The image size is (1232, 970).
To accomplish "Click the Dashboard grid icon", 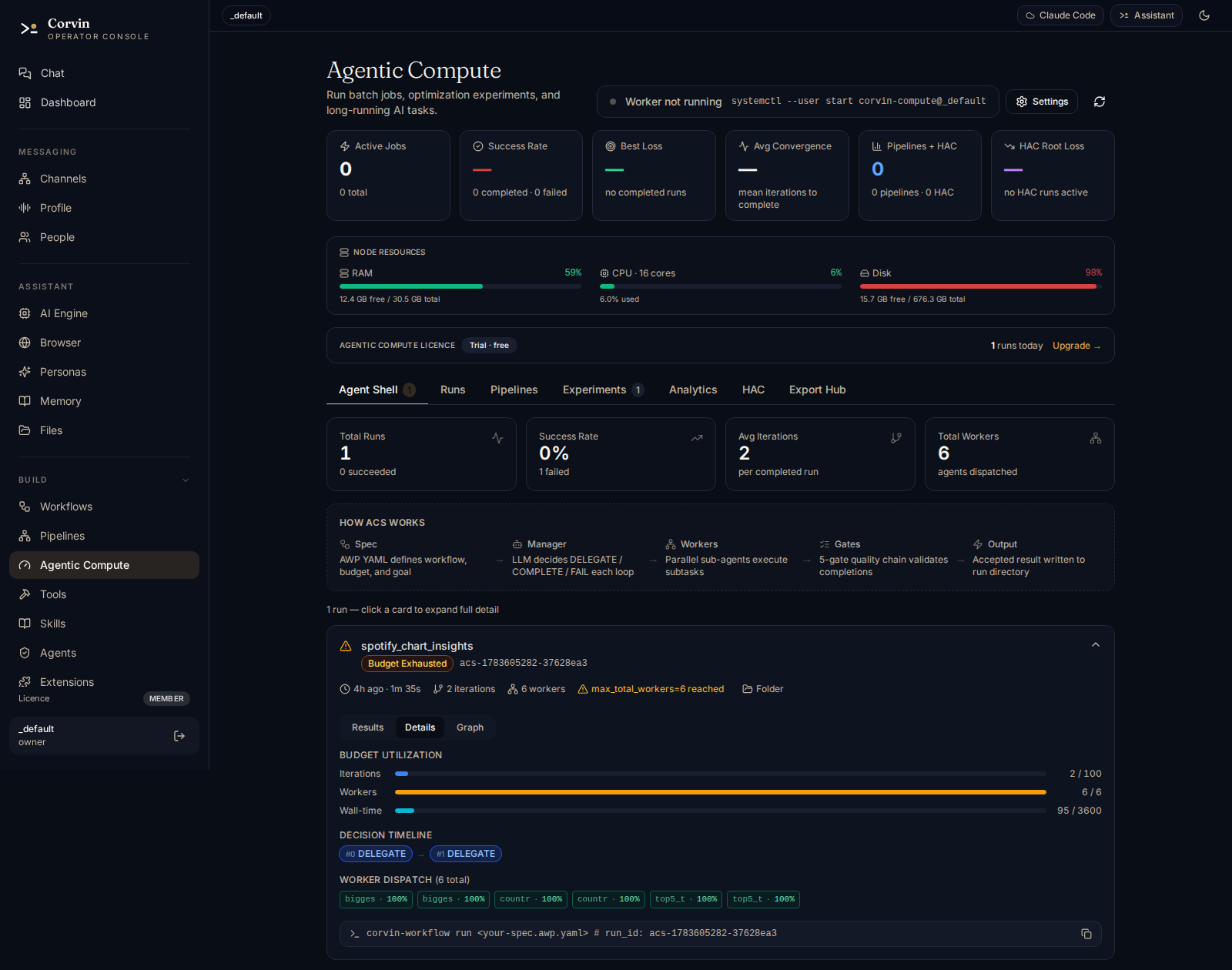I will tap(25, 102).
